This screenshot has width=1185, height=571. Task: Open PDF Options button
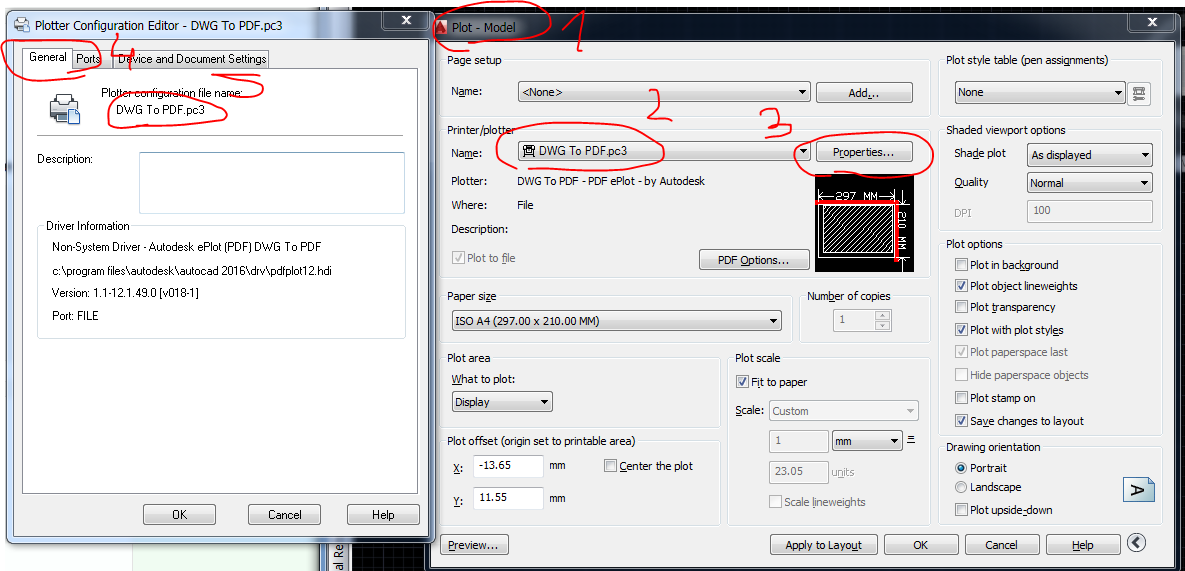point(753,260)
